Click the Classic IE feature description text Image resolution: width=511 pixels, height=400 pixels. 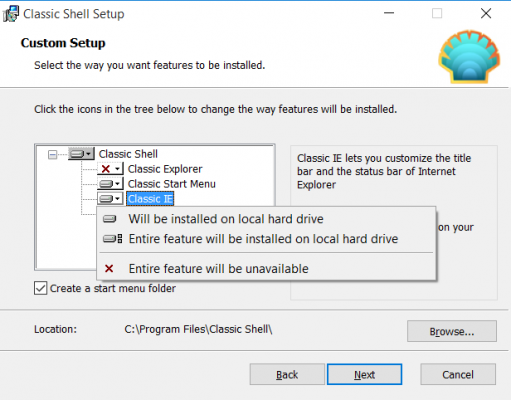384,171
